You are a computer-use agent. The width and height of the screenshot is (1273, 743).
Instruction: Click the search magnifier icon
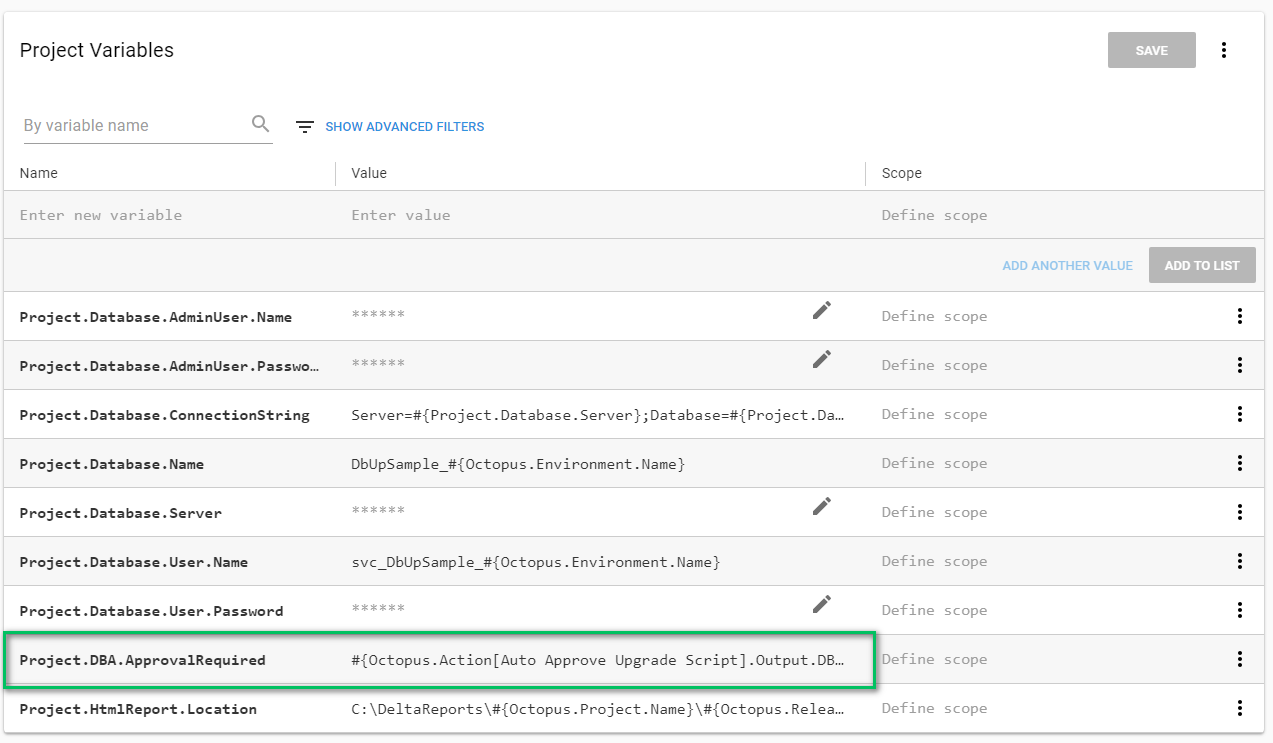click(261, 124)
